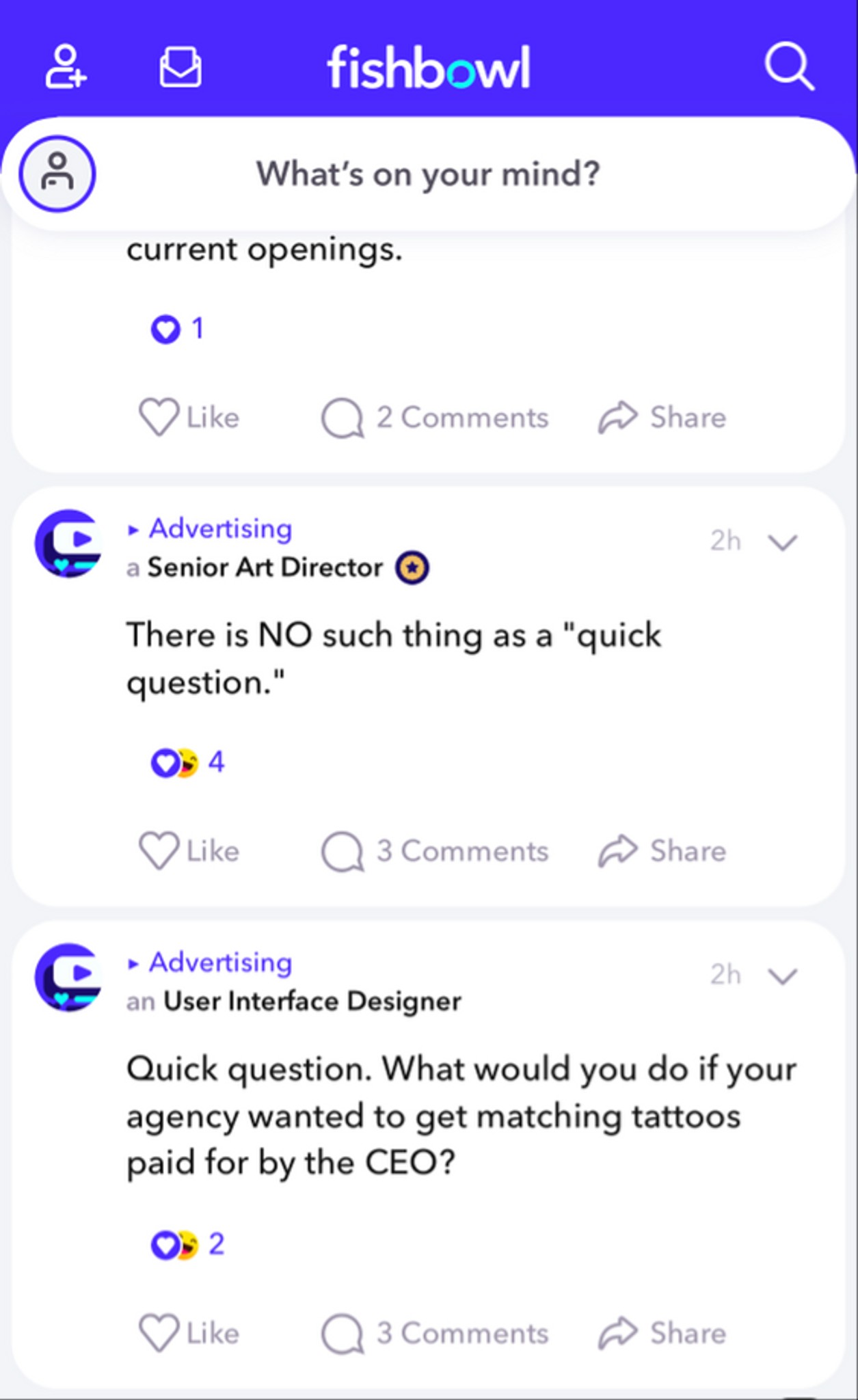Click the Advertising bowl avatar on User Interface Designer post
The image size is (858, 1400).
click(x=68, y=978)
